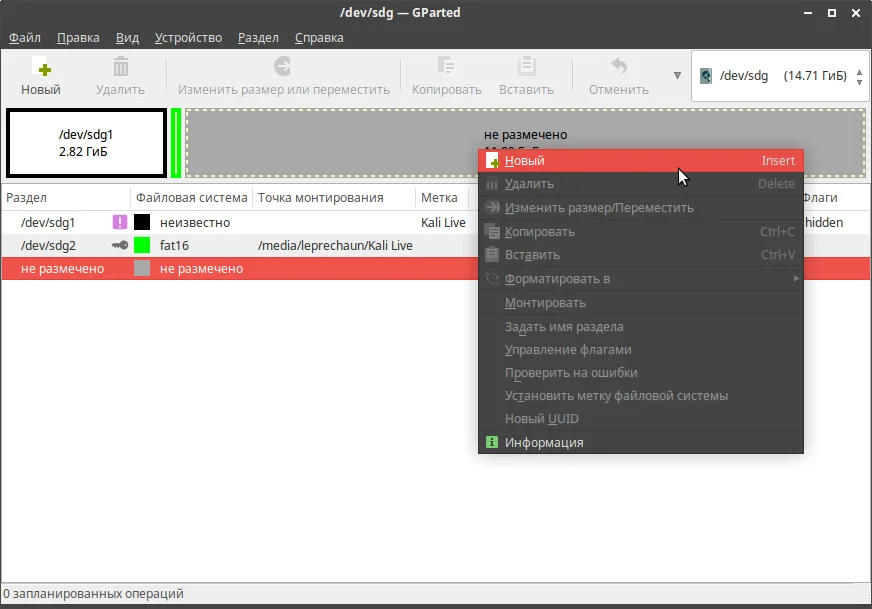872x609 pixels.
Task: Open the Раздел menu in menu bar
Action: click(x=258, y=38)
